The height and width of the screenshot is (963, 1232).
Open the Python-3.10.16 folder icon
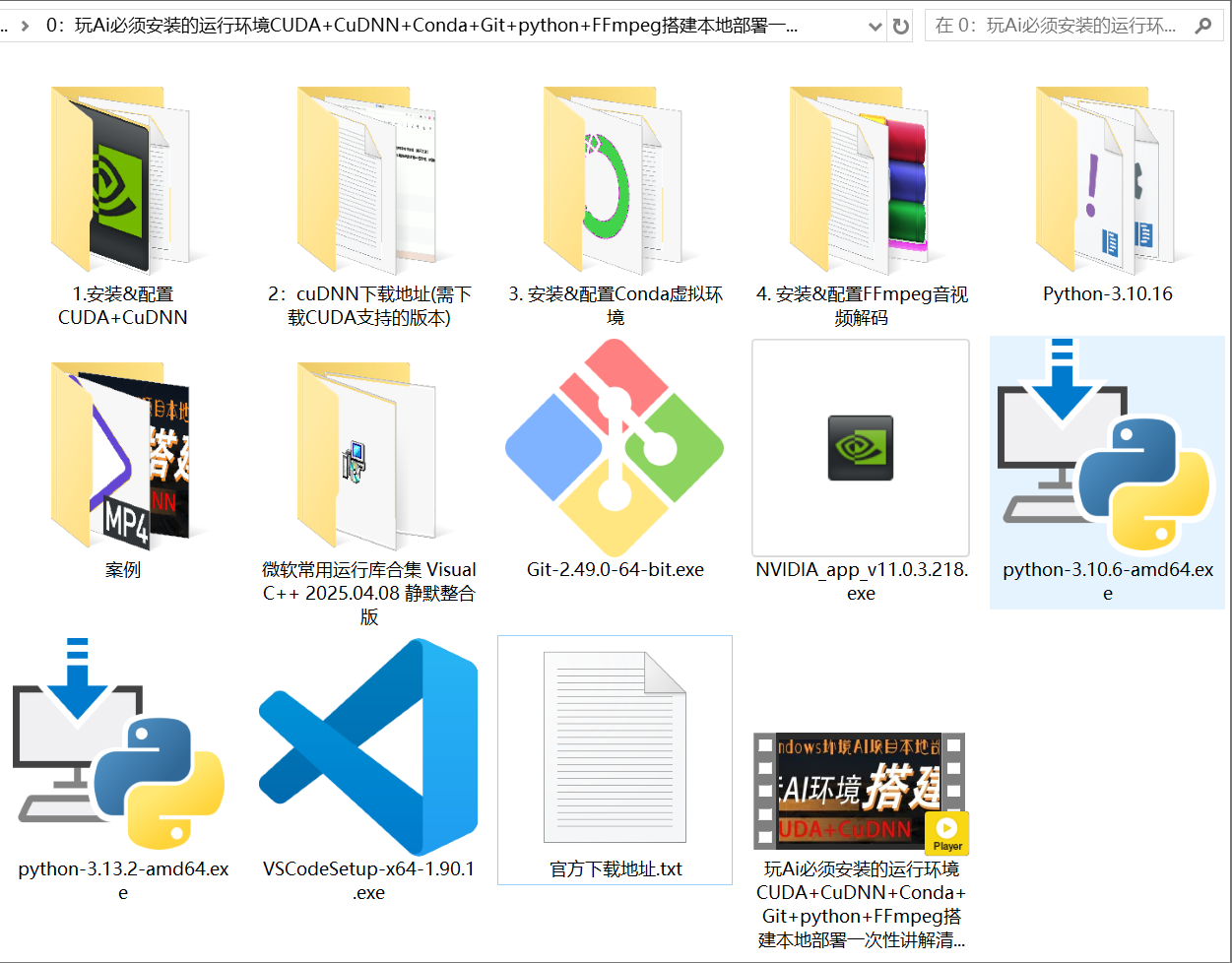1106,179
